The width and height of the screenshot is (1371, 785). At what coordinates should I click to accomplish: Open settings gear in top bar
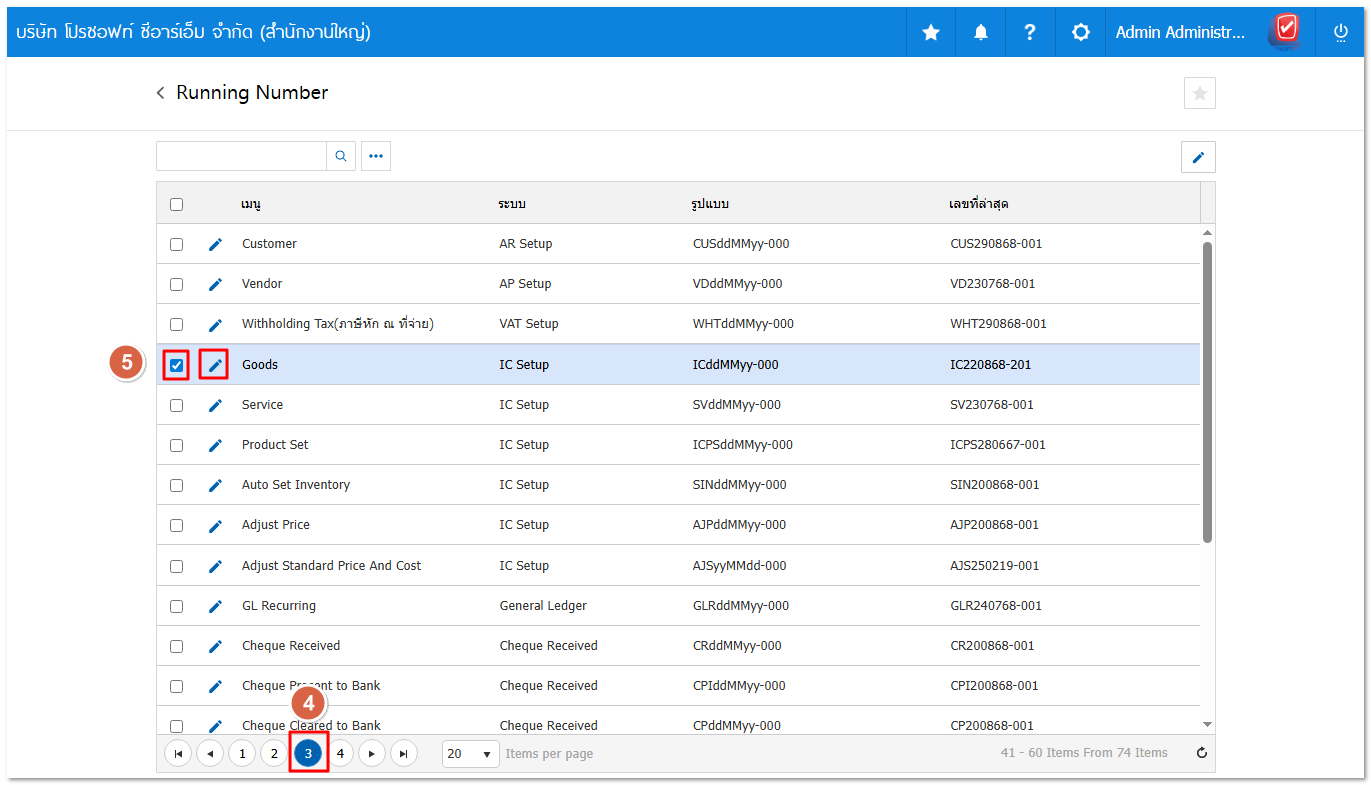[1080, 32]
